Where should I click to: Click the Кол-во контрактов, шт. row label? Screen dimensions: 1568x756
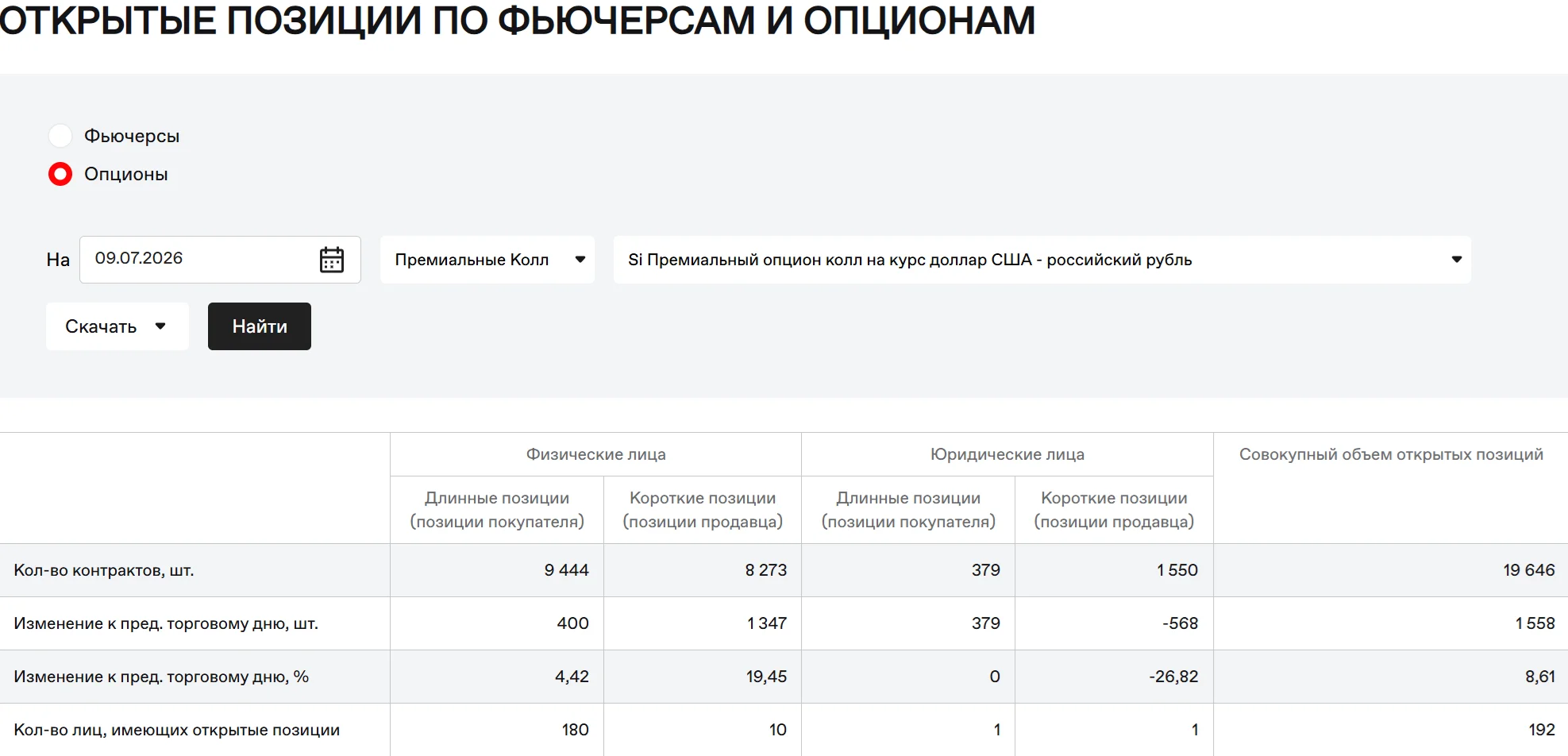point(104,570)
